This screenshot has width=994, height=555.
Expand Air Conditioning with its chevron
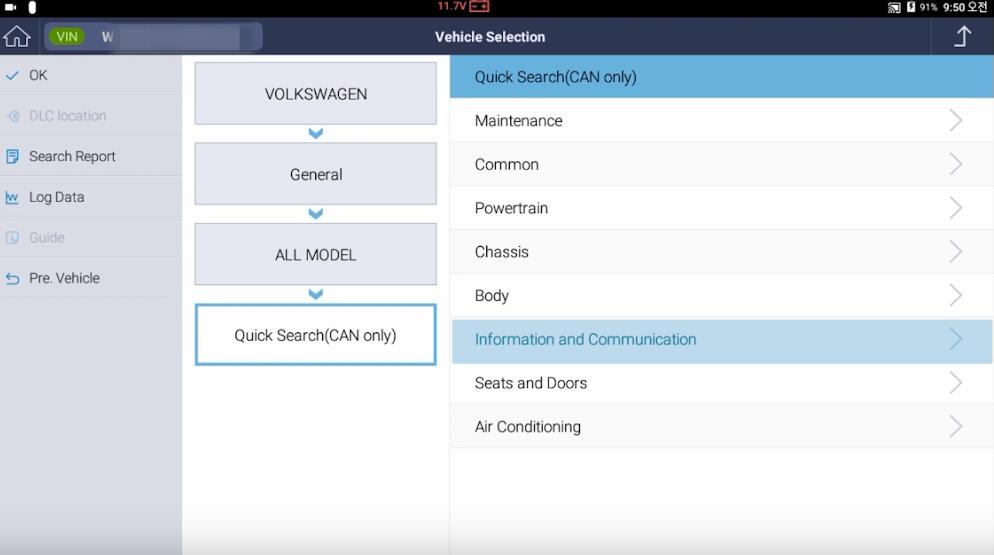point(955,427)
